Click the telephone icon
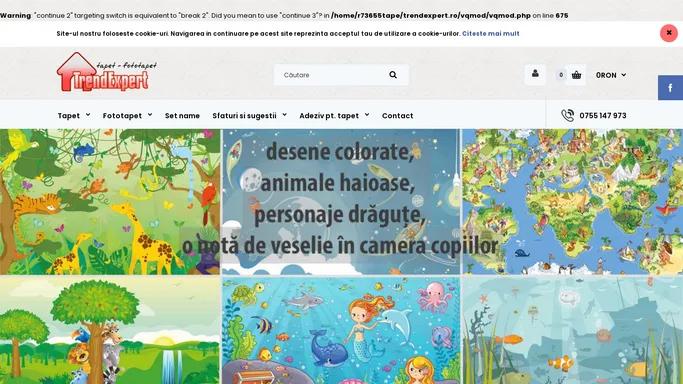This screenshot has width=683, height=384. [568, 115]
